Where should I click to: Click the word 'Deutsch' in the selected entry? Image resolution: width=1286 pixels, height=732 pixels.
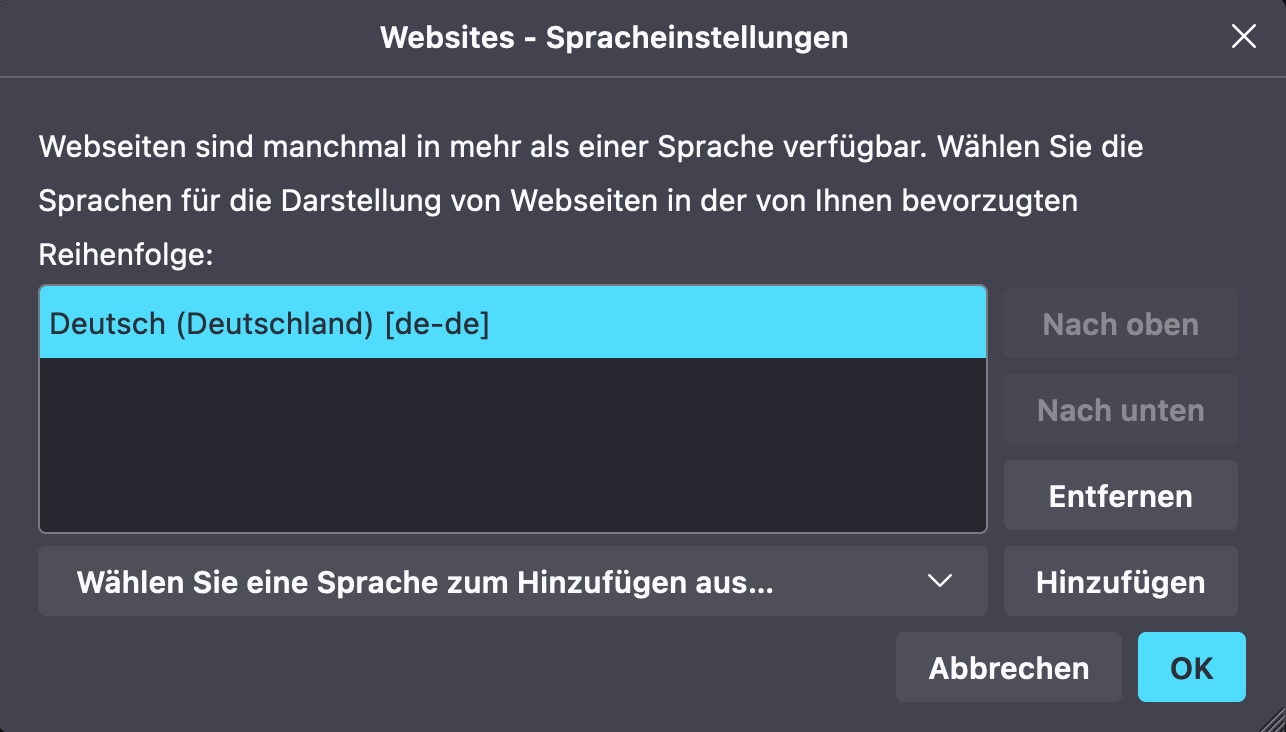tap(107, 324)
